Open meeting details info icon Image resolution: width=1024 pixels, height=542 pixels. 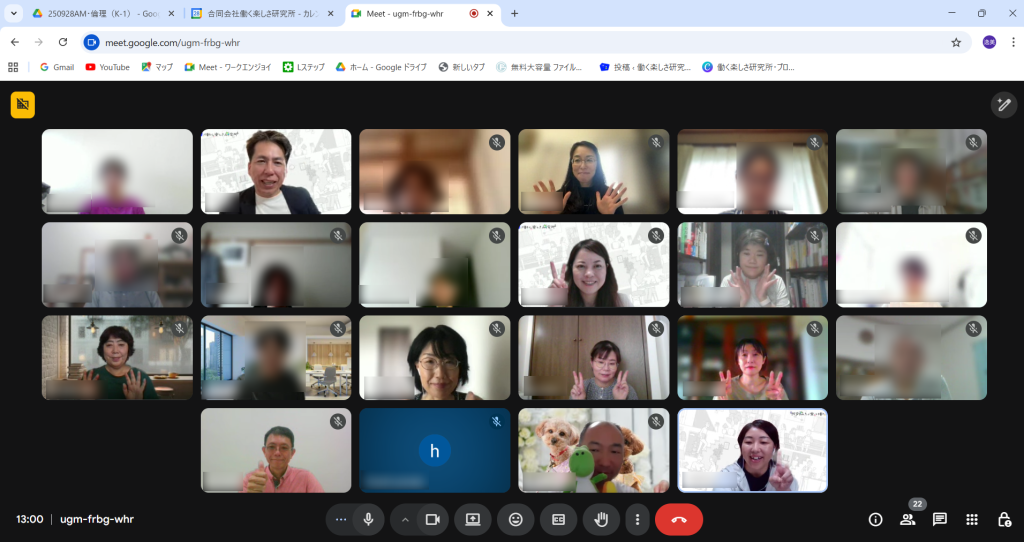[x=876, y=519]
